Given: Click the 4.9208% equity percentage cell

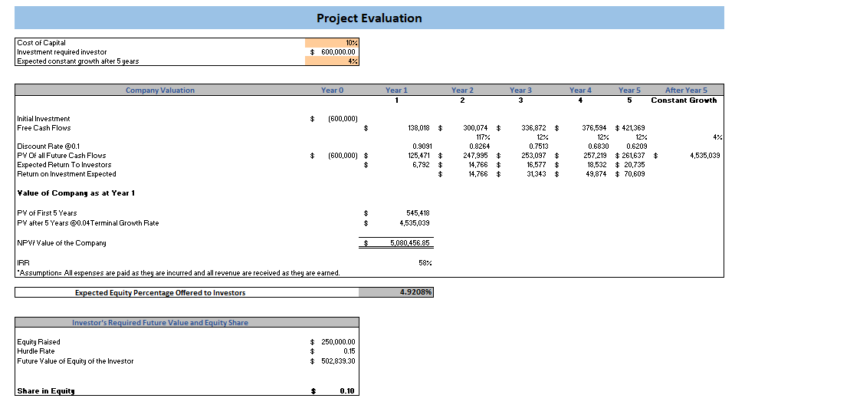Looking at the screenshot, I should coord(396,293).
